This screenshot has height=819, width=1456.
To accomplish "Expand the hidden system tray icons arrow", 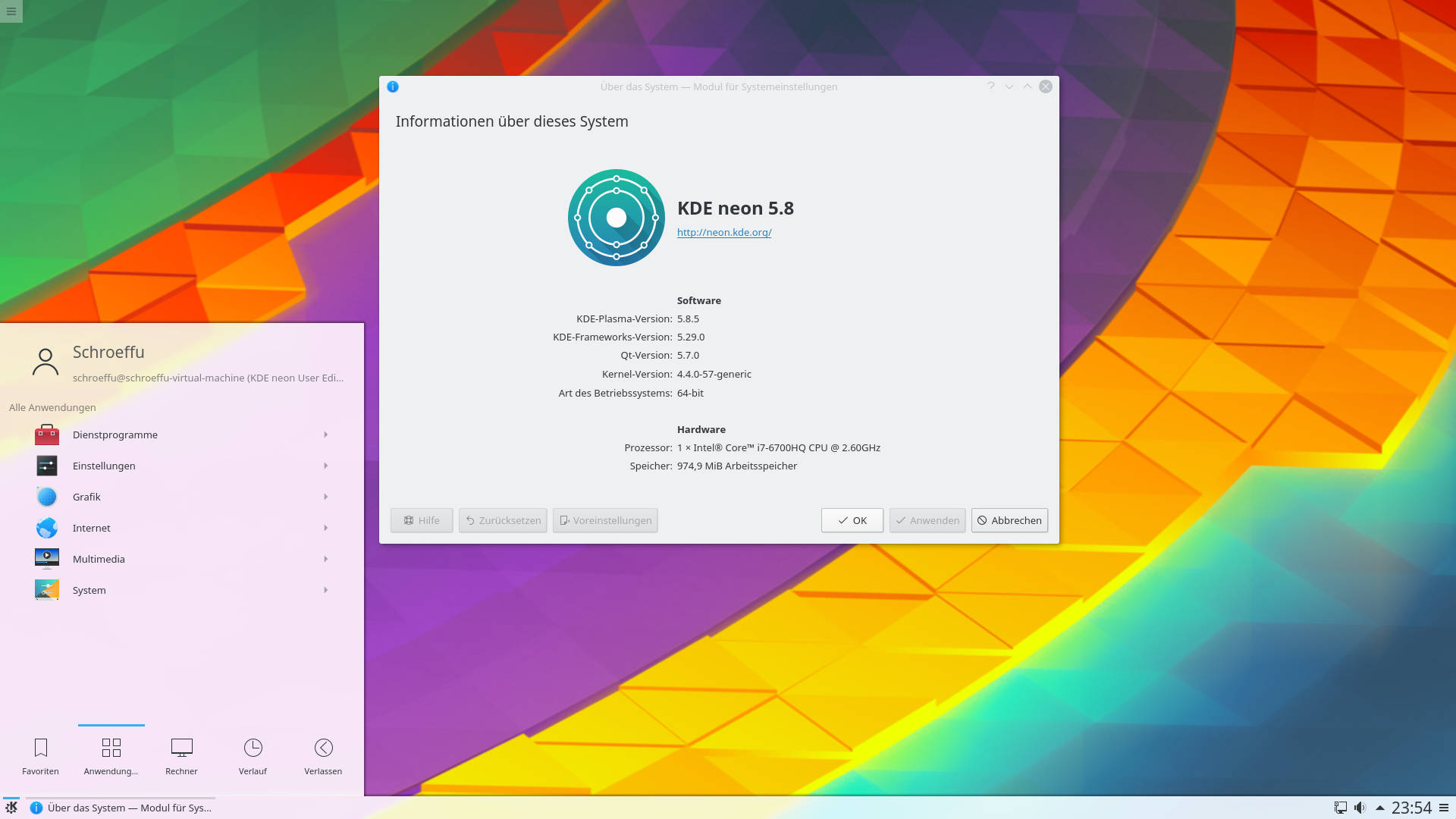I will (x=1380, y=808).
